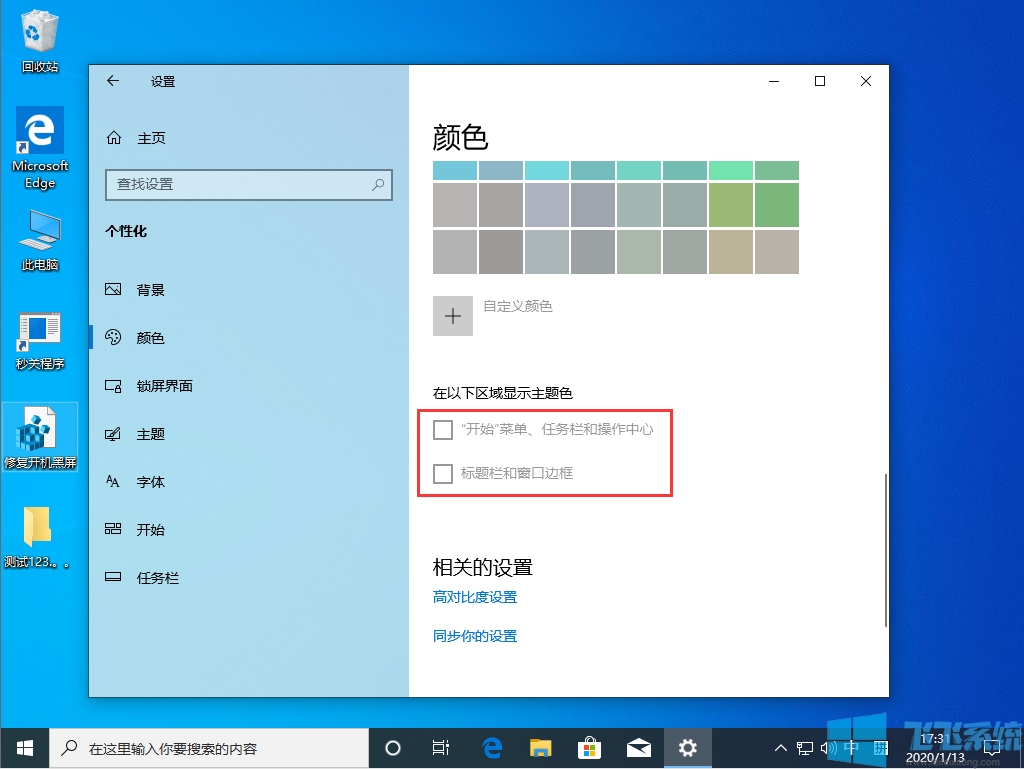Open 高对比度设置 (High contrast settings) link
This screenshot has width=1024, height=769.
[475, 596]
